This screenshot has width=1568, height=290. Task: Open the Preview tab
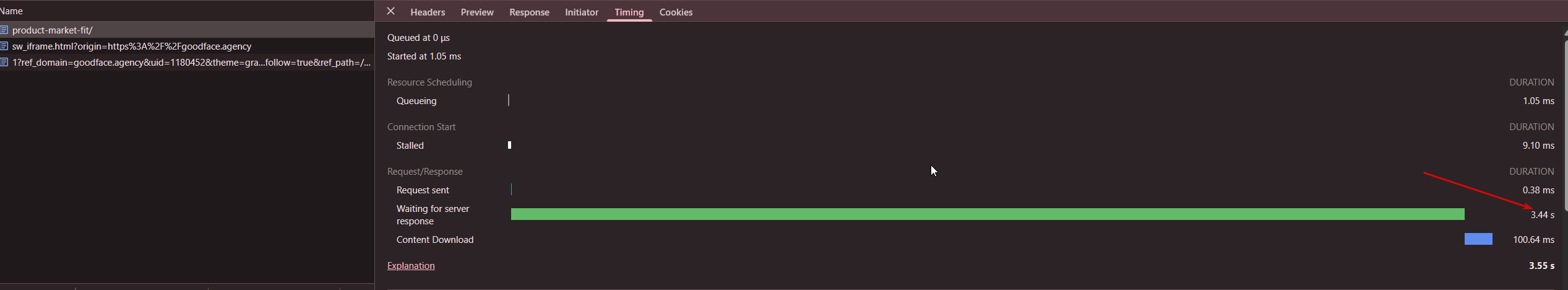(x=477, y=12)
